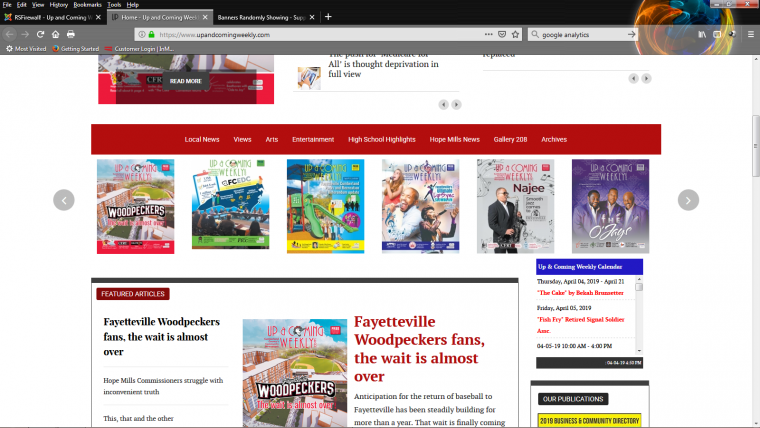This screenshot has height=428, width=760.
Task: Open the playground slide cover thumbnail
Action: [326, 206]
